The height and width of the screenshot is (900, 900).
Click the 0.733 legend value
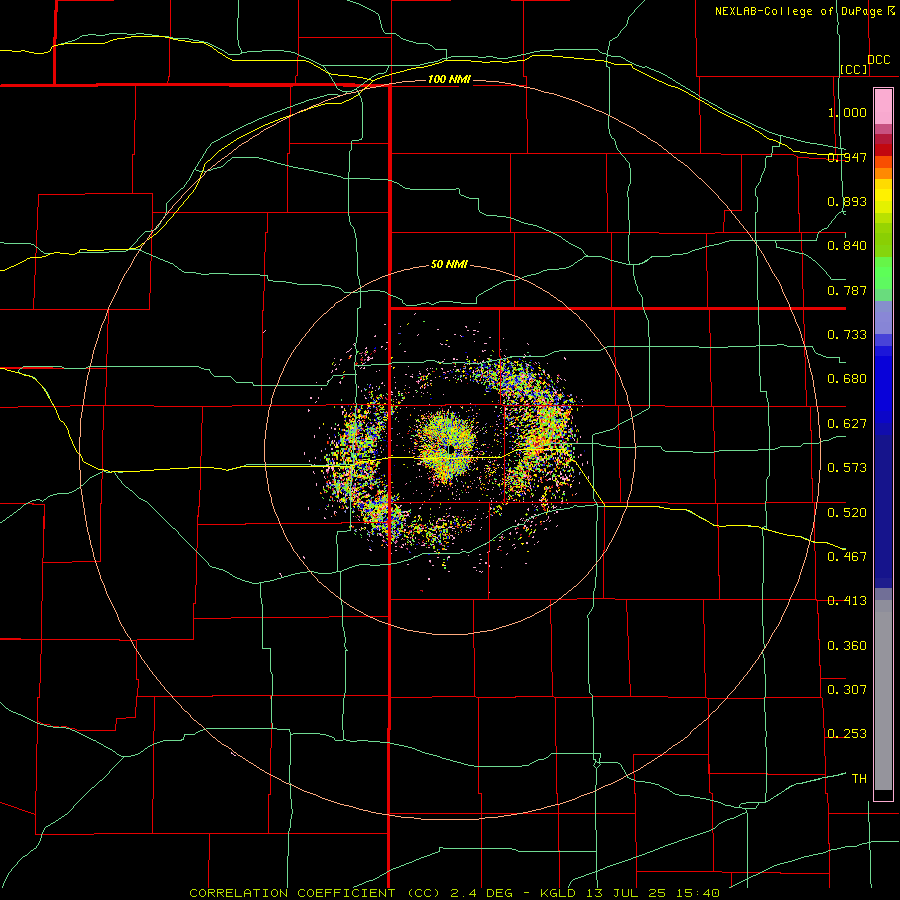(847, 335)
